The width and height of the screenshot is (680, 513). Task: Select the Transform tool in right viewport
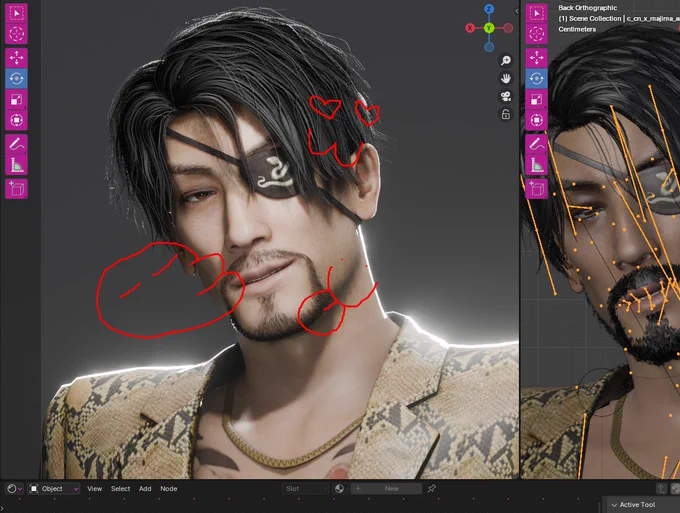(x=536, y=120)
